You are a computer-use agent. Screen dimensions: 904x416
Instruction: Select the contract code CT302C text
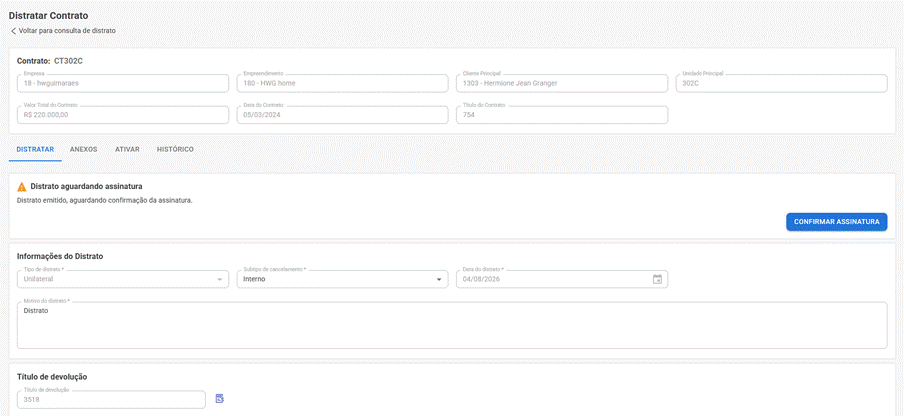(69, 60)
